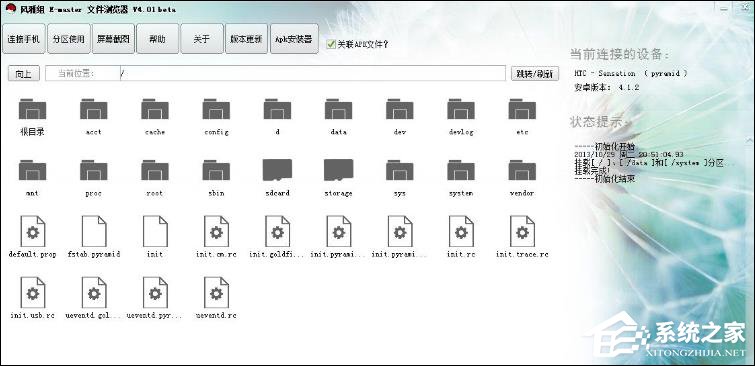Open the etc folder
Screen dimensions: 755x366
pyautogui.click(x=521, y=109)
